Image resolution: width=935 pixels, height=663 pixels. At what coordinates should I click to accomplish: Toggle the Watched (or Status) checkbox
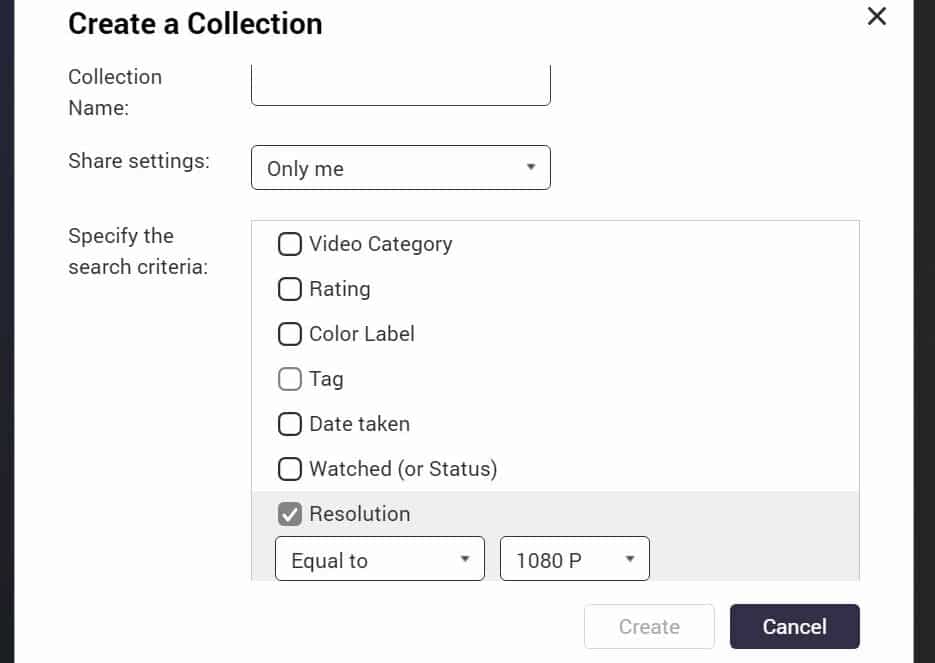click(x=290, y=469)
